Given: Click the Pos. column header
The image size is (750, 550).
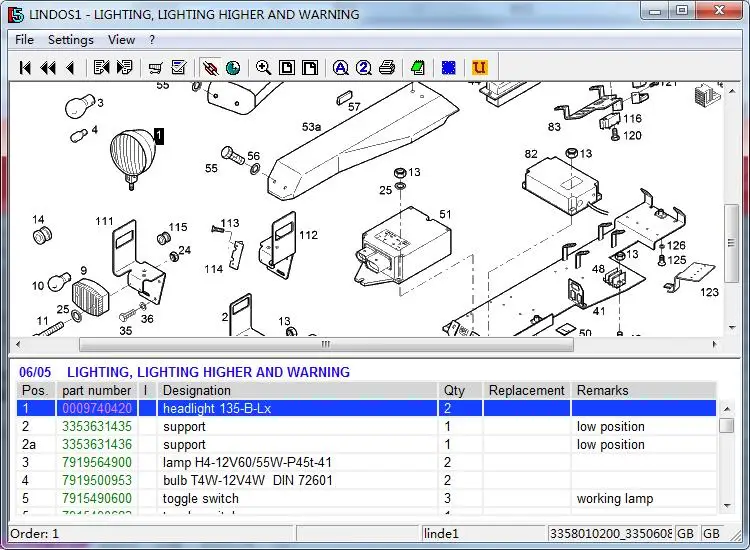Looking at the screenshot, I should pos(36,390).
